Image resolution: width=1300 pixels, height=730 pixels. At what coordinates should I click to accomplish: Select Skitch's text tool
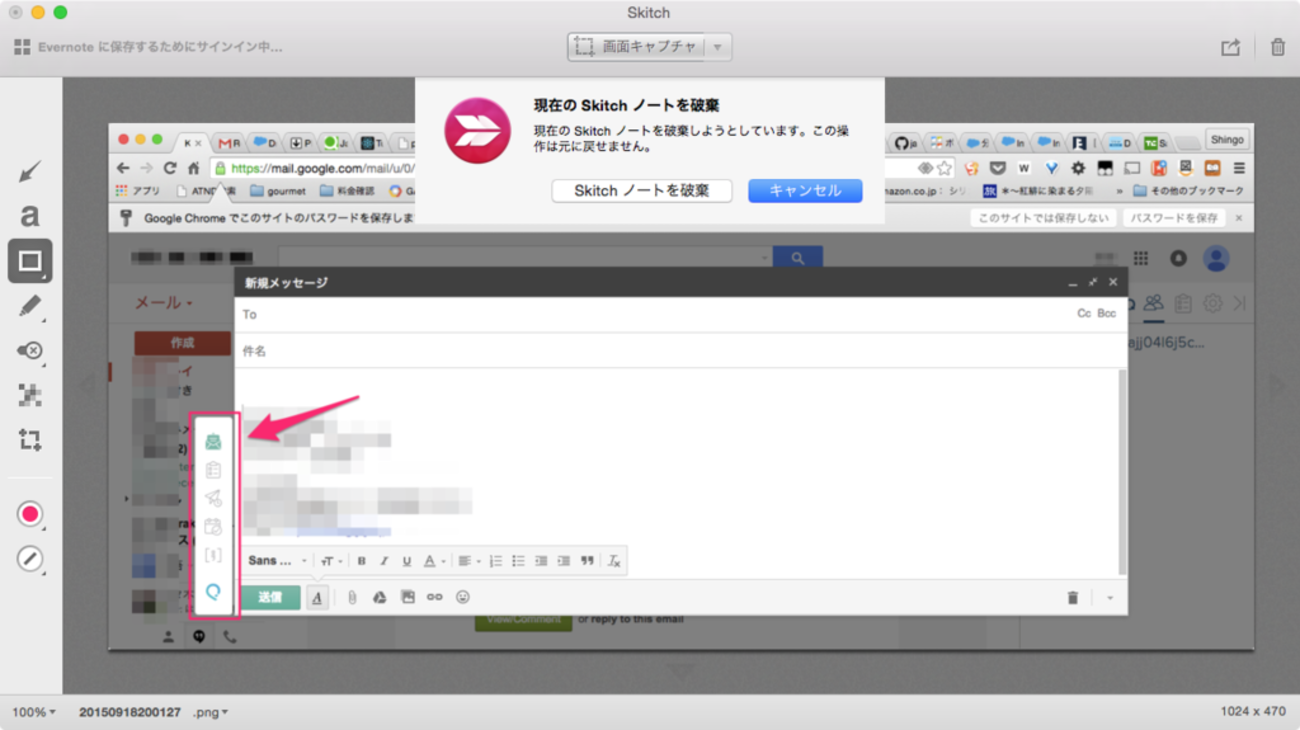(x=30, y=215)
